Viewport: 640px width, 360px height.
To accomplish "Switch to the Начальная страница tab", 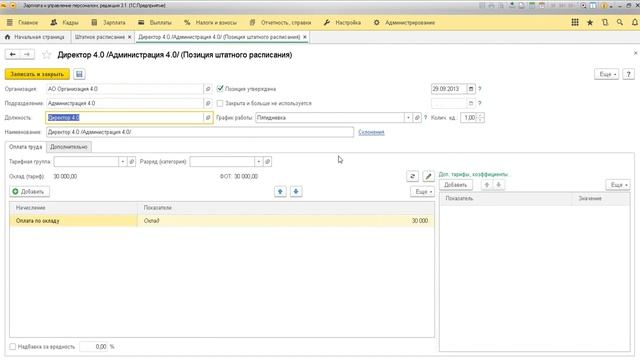I will (x=35, y=37).
